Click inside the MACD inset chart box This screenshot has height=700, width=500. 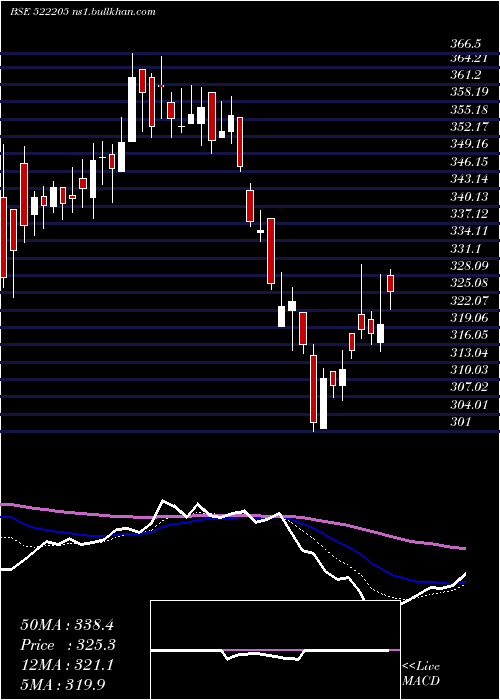pyautogui.click(x=275, y=650)
